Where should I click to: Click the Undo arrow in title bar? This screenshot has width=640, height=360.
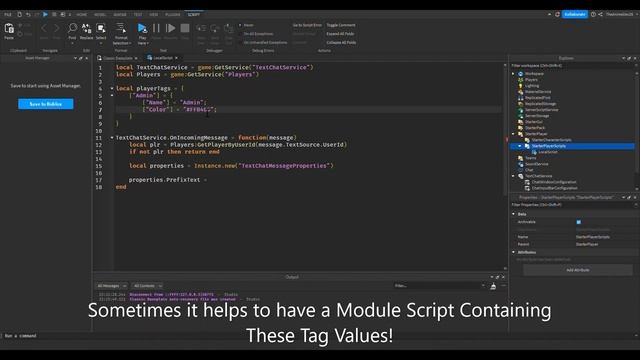click(x=28, y=14)
